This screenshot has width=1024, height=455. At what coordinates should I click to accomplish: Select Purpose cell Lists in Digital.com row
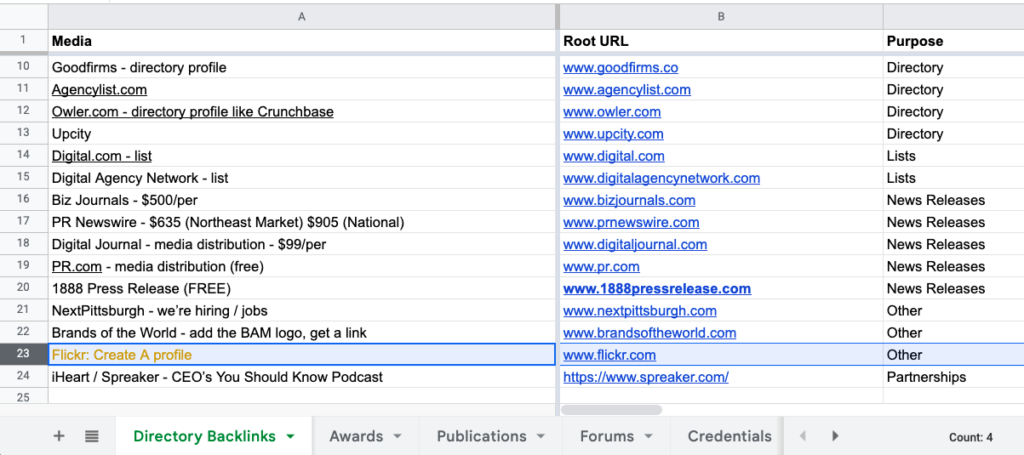[953, 157]
